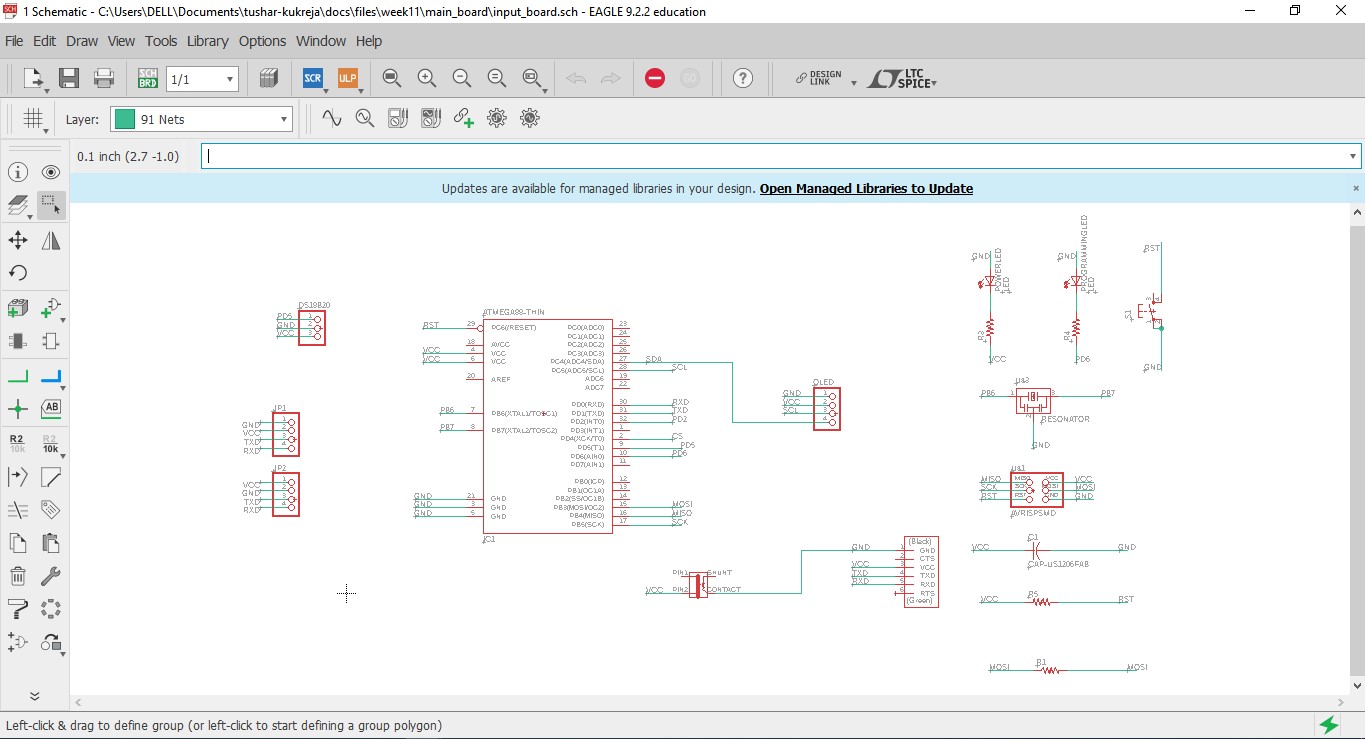The width and height of the screenshot is (1365, 739).
Task: Run a script via SCR icon
Action: point(313,78)
